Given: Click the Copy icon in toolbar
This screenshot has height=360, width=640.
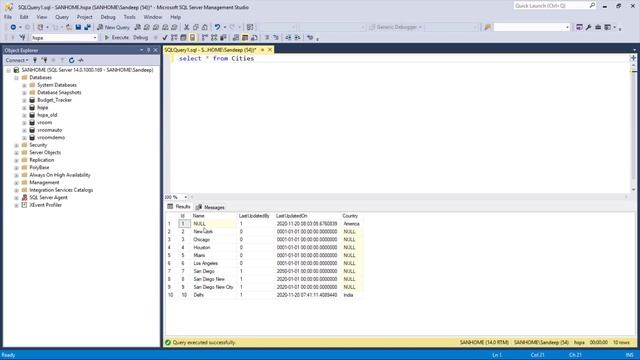Looking at the screenshot, I should click(x=196, y=27).
